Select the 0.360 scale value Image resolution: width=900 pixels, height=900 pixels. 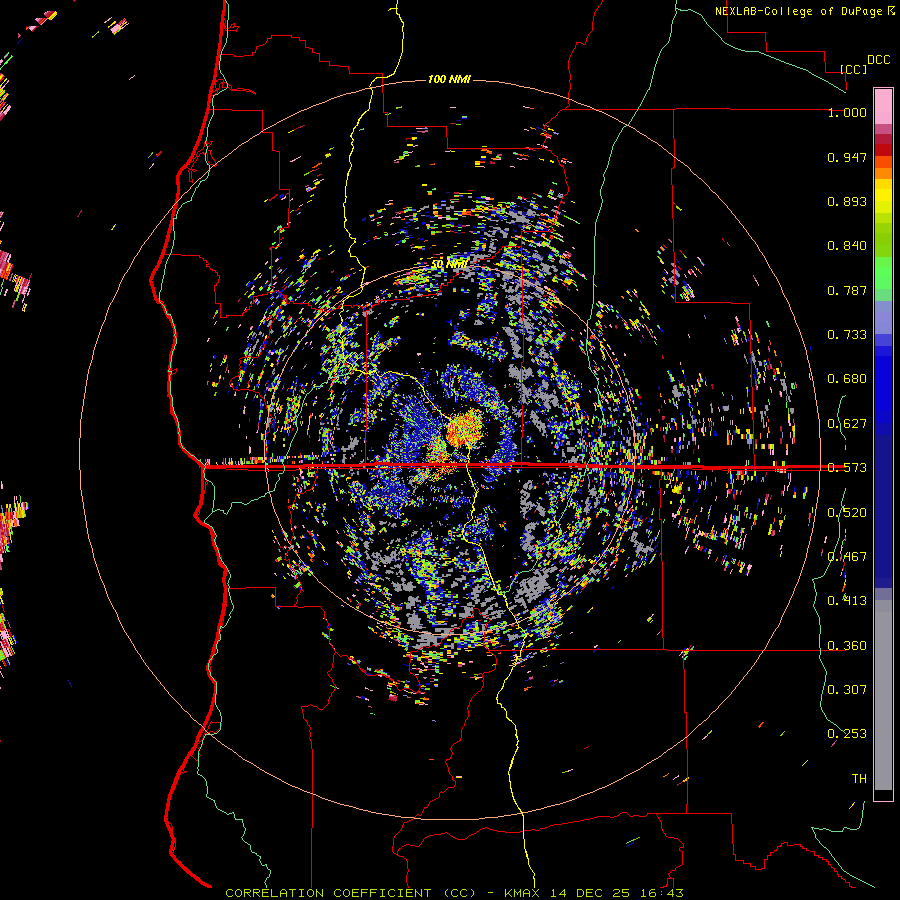click(x=847, y=646)
